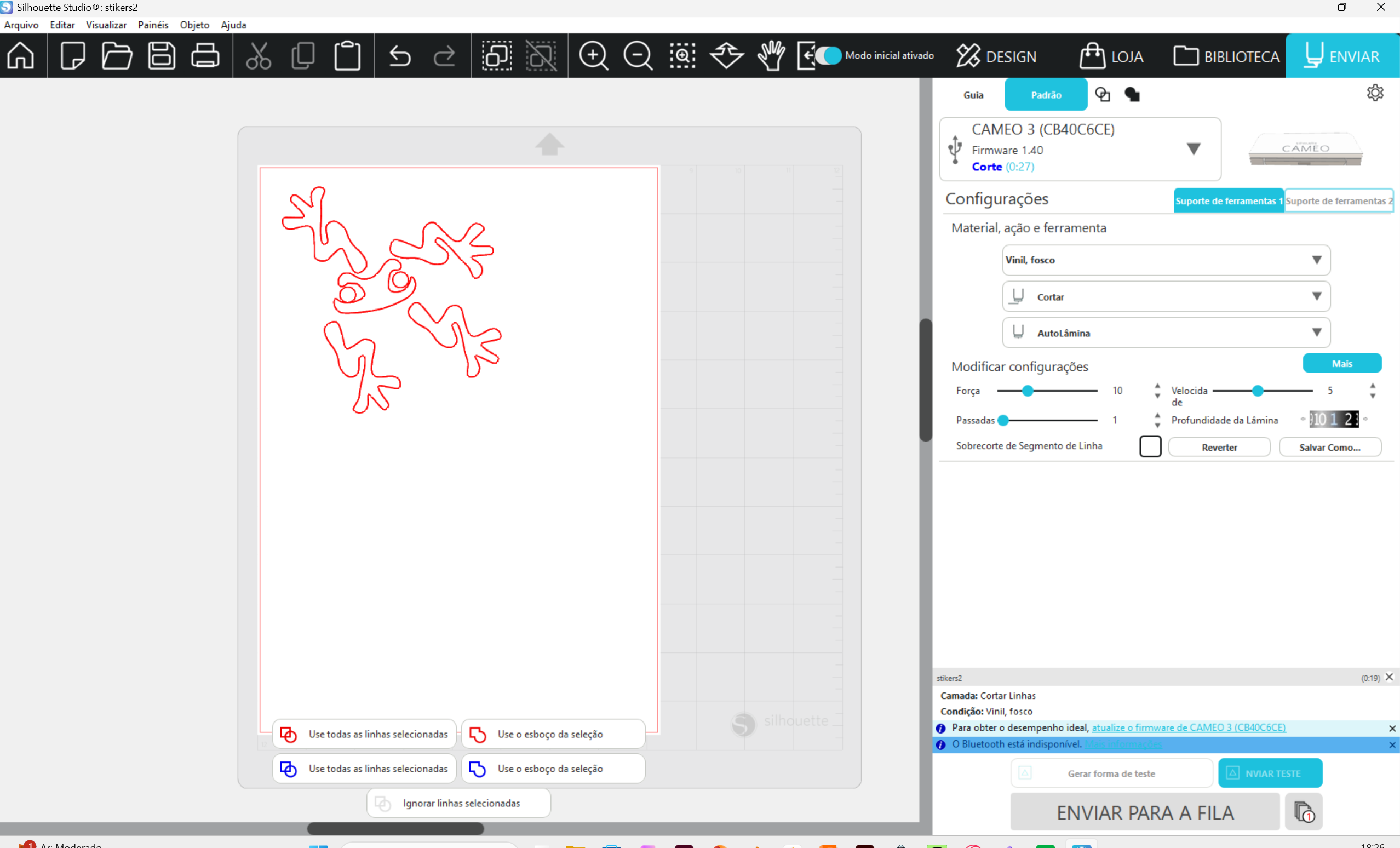Undo the last action
The height and width of the screenshot is (848, 1400).
(x=400, y=56)
